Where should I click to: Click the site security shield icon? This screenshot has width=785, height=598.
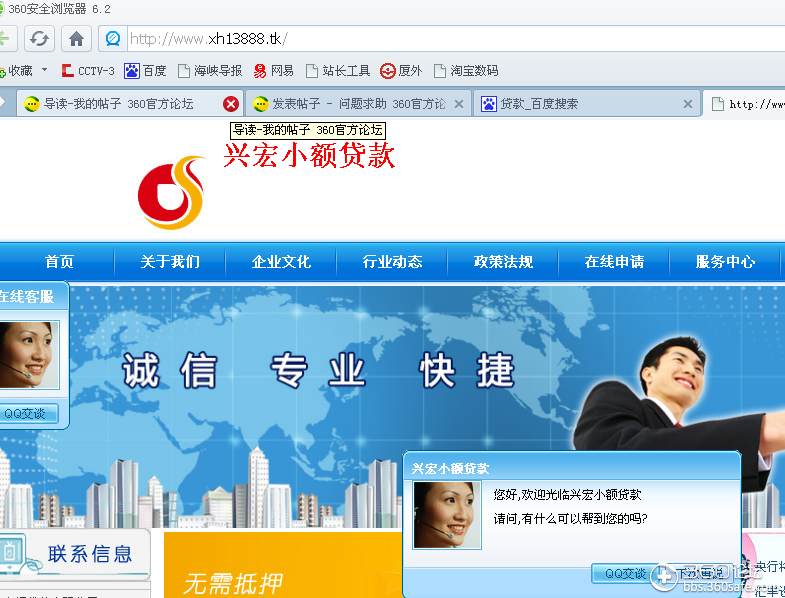(113, 39)
